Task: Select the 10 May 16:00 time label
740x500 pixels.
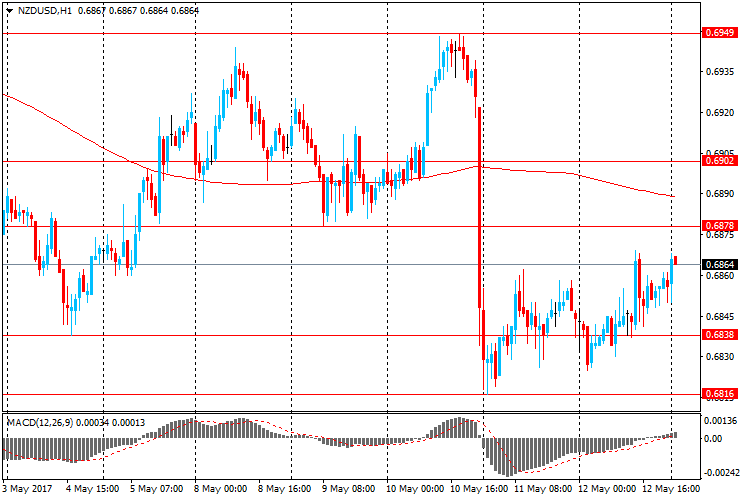Action: [476, 490]
